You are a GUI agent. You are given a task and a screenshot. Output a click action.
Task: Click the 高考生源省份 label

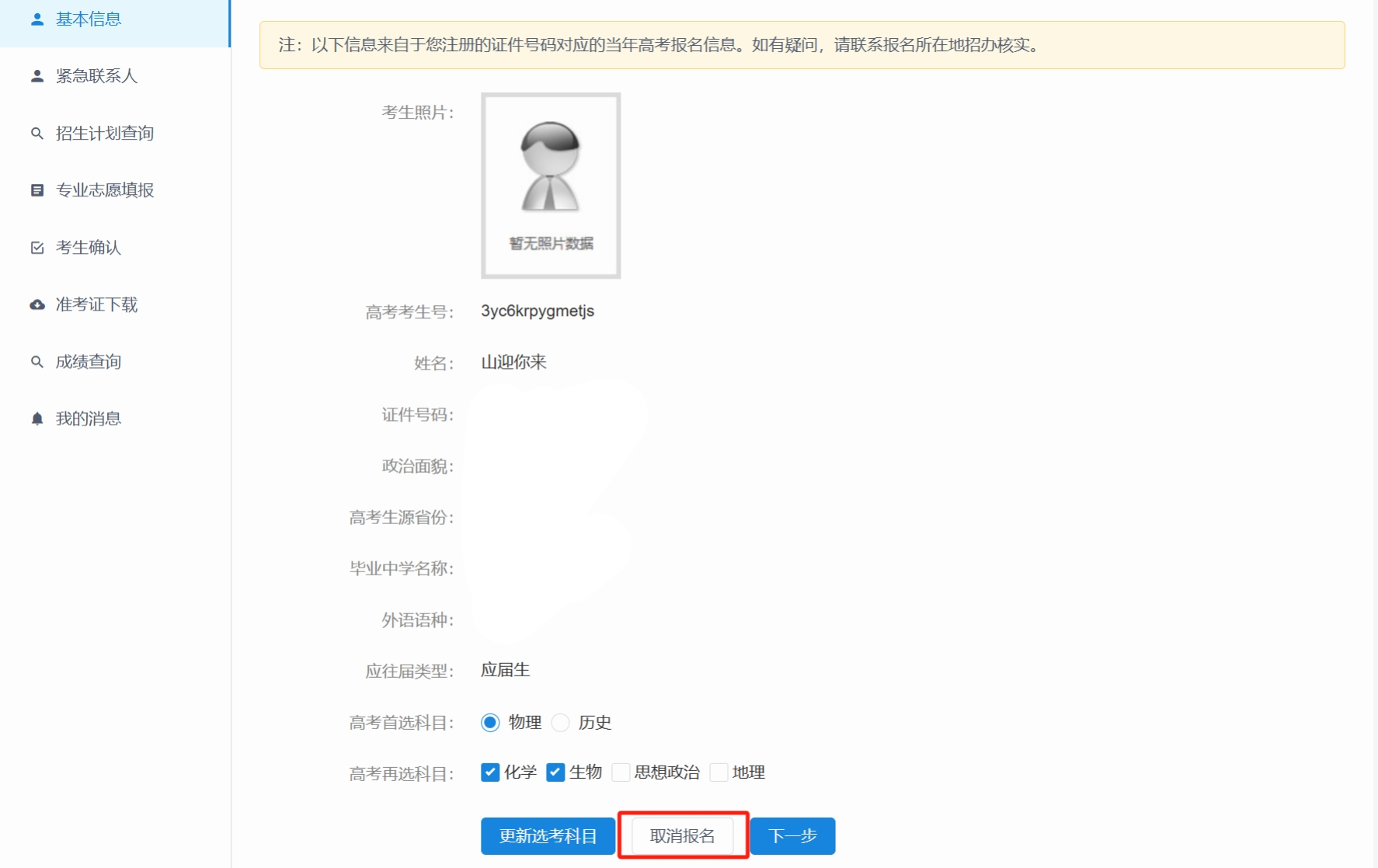(x=402, y=517)
